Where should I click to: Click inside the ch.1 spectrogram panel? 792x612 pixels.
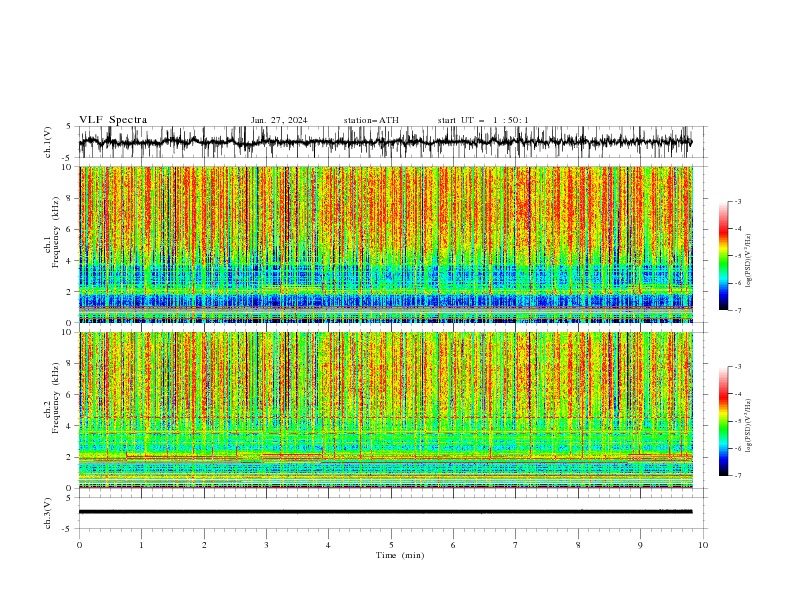(385, 244)
